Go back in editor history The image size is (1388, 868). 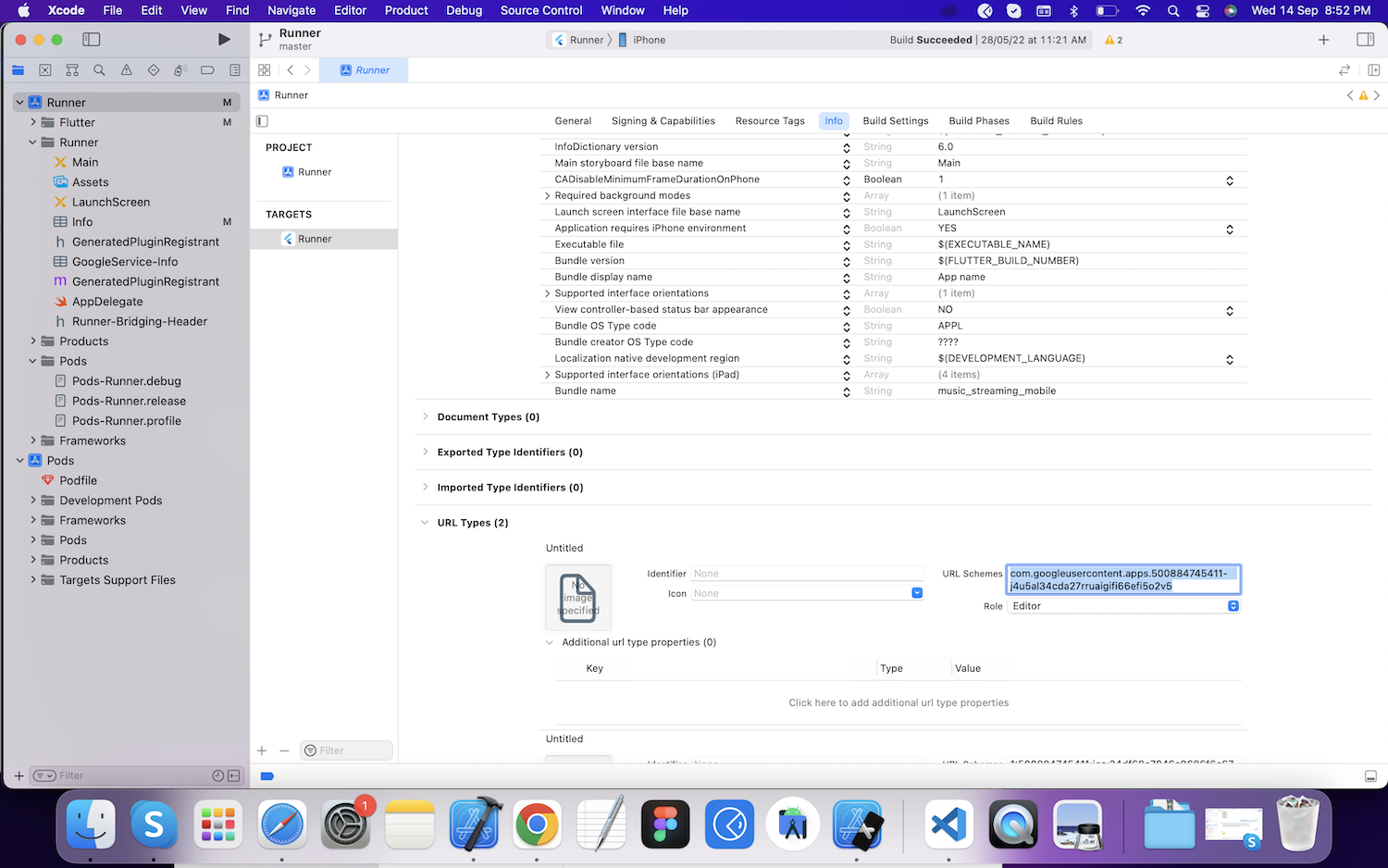291,70
